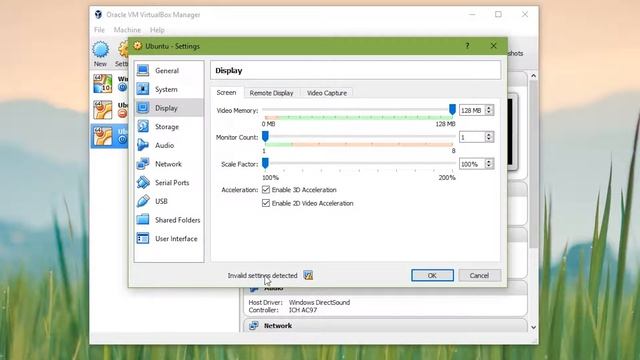Close the Ubuntu Settings dialog

[493, 46]
